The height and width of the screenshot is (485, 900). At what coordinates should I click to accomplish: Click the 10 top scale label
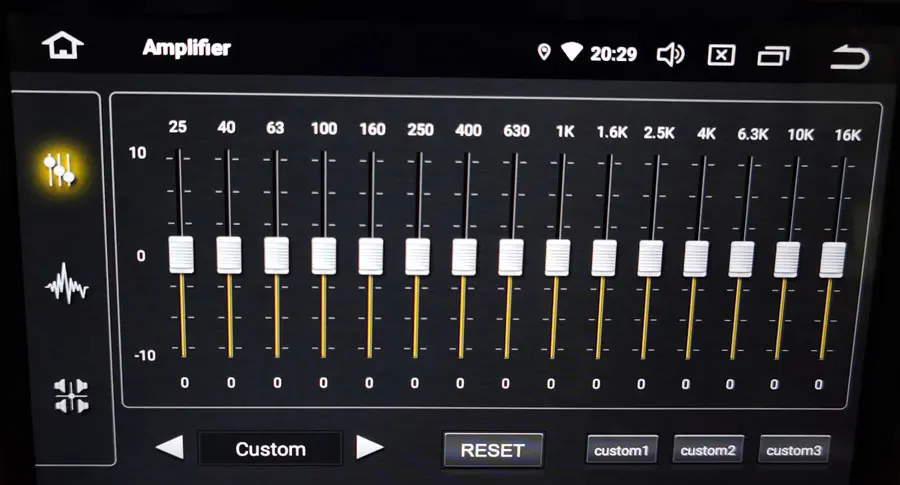pyautogui.click(x=137, y=153)
